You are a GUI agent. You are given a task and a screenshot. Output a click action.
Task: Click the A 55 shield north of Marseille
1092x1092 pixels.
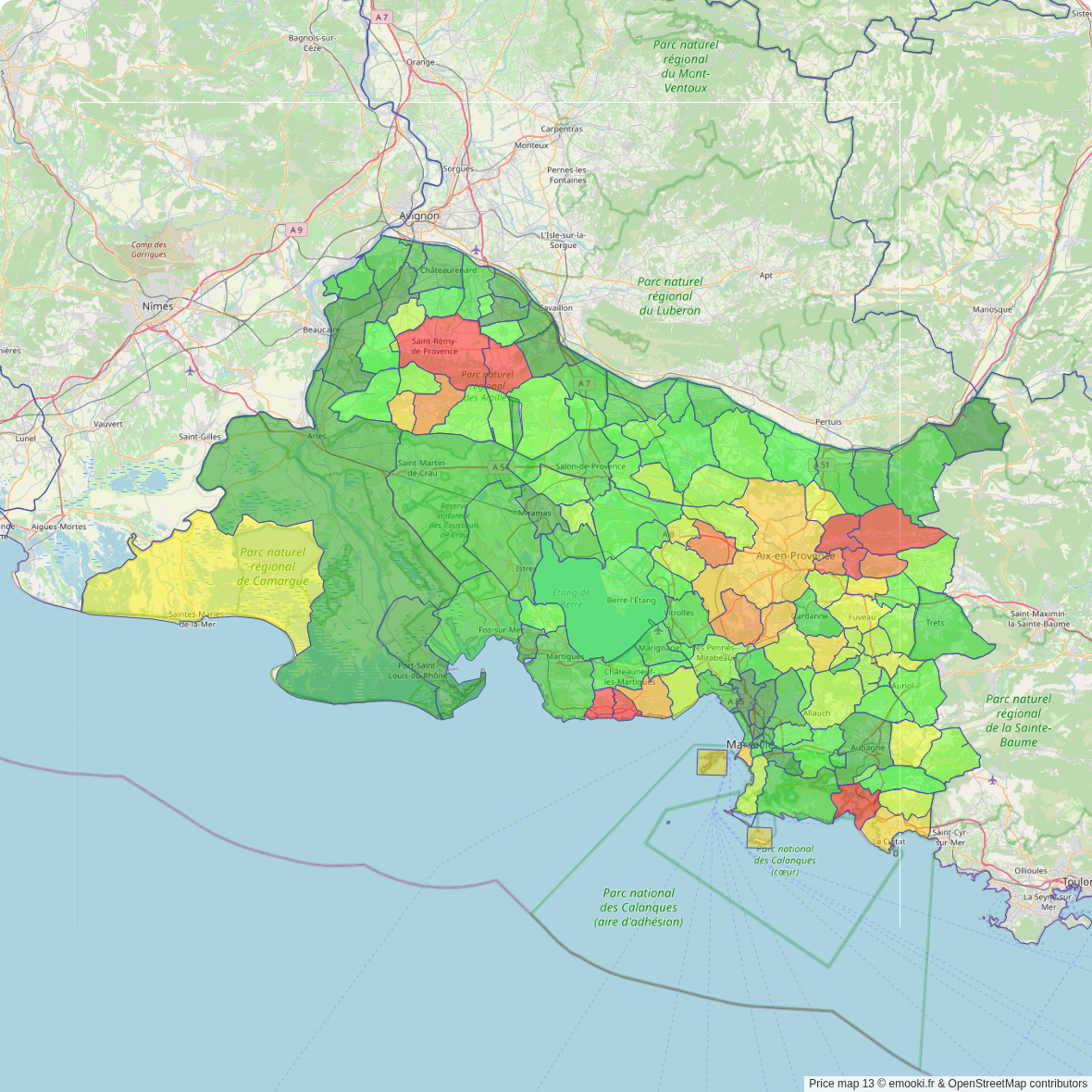pos(736,701)
